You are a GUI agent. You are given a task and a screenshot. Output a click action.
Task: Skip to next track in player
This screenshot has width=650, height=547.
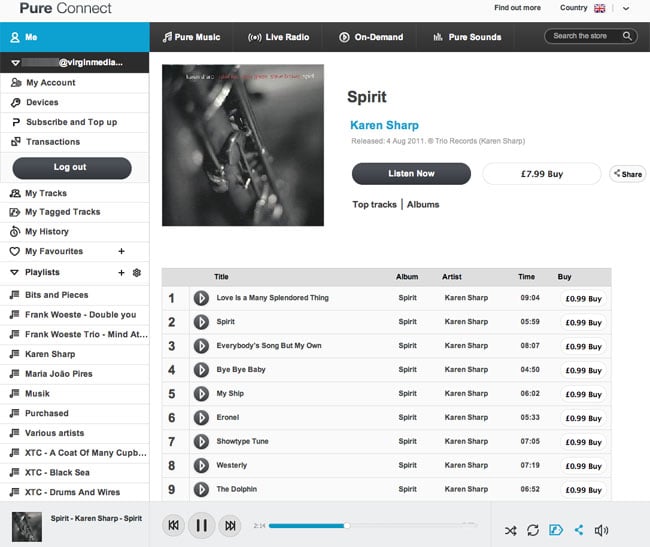pyautogui.click(x=230, y=525)
